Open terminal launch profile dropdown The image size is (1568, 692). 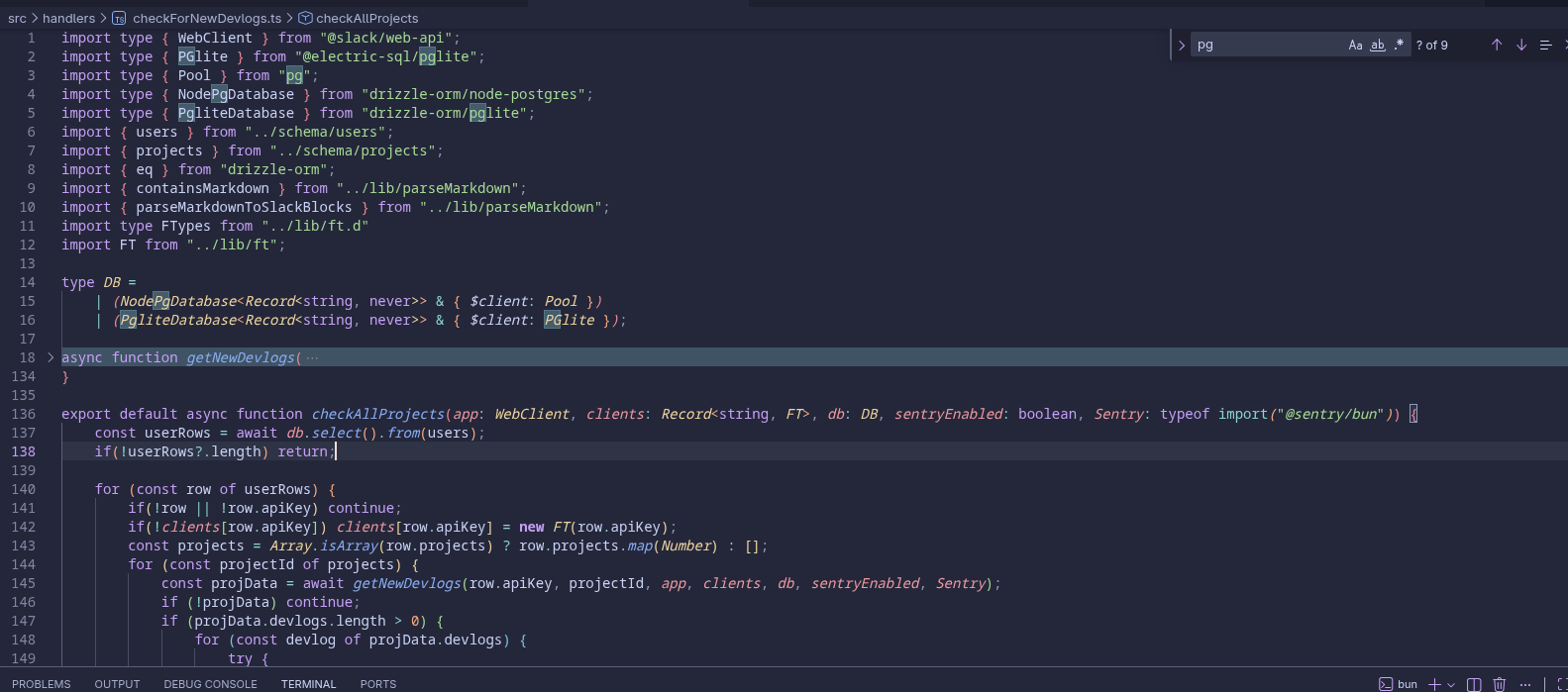[x=1451, y=684]
